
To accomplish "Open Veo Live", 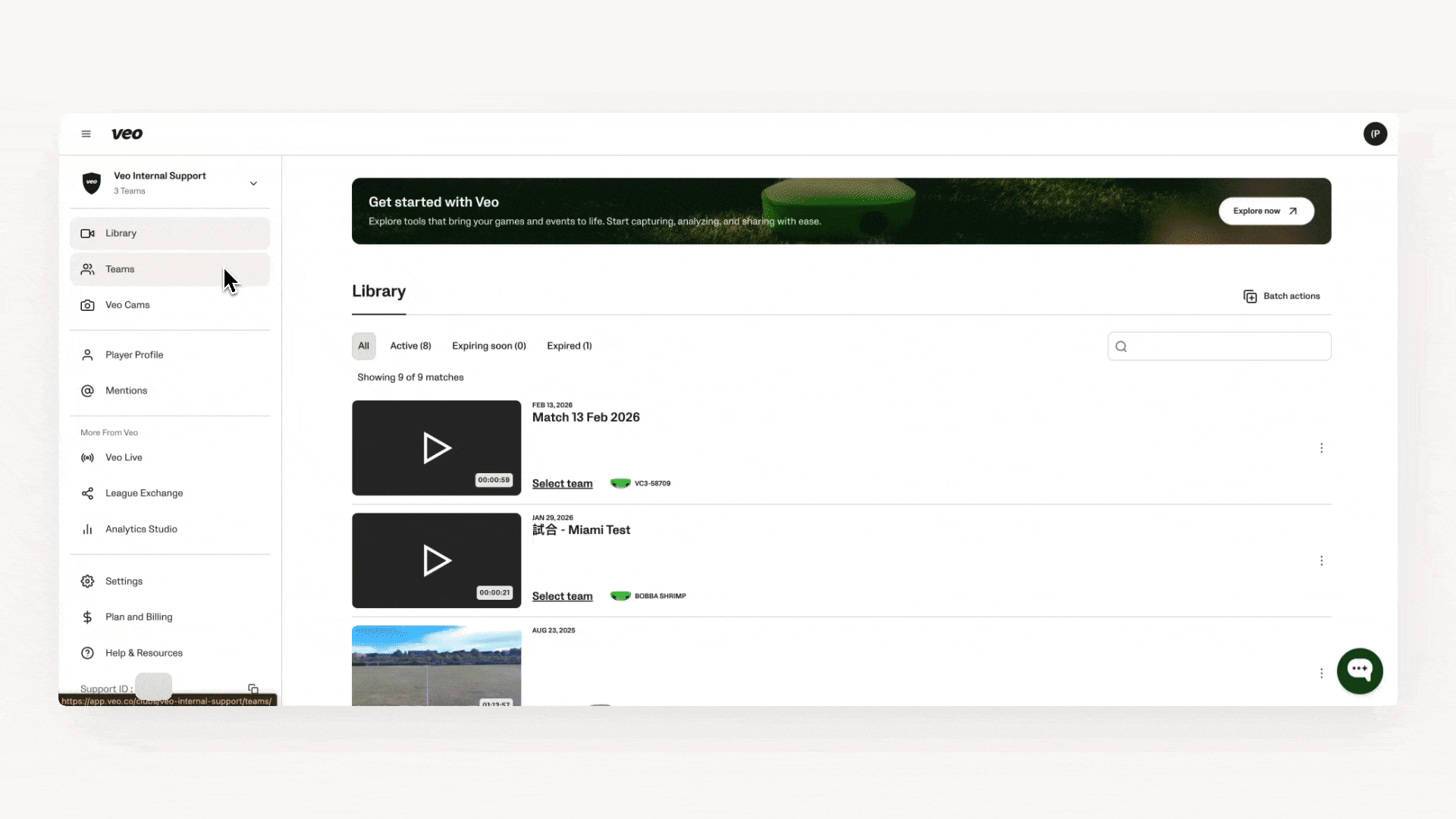I will tap(170, 457).
